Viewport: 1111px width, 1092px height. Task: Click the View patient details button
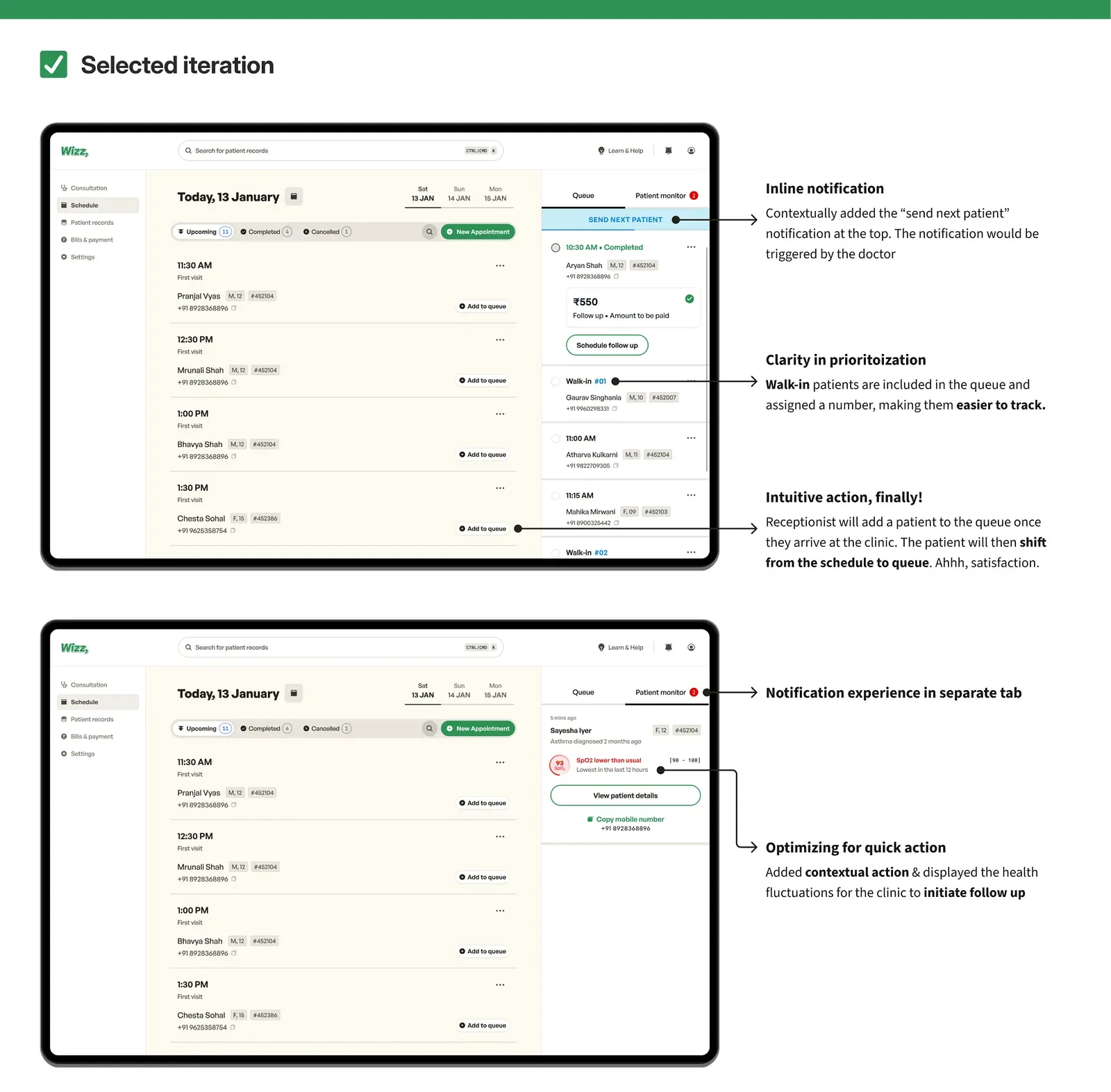click(625, 796)
